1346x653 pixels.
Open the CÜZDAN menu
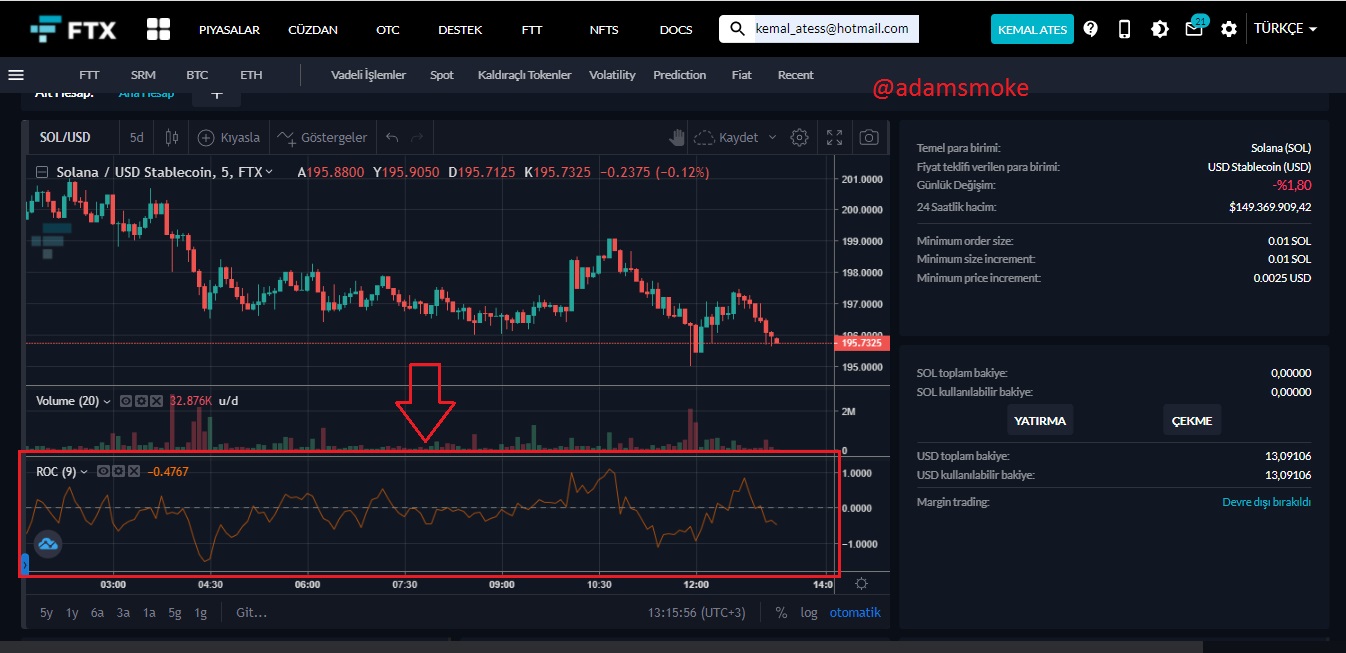tap(313, 29)
